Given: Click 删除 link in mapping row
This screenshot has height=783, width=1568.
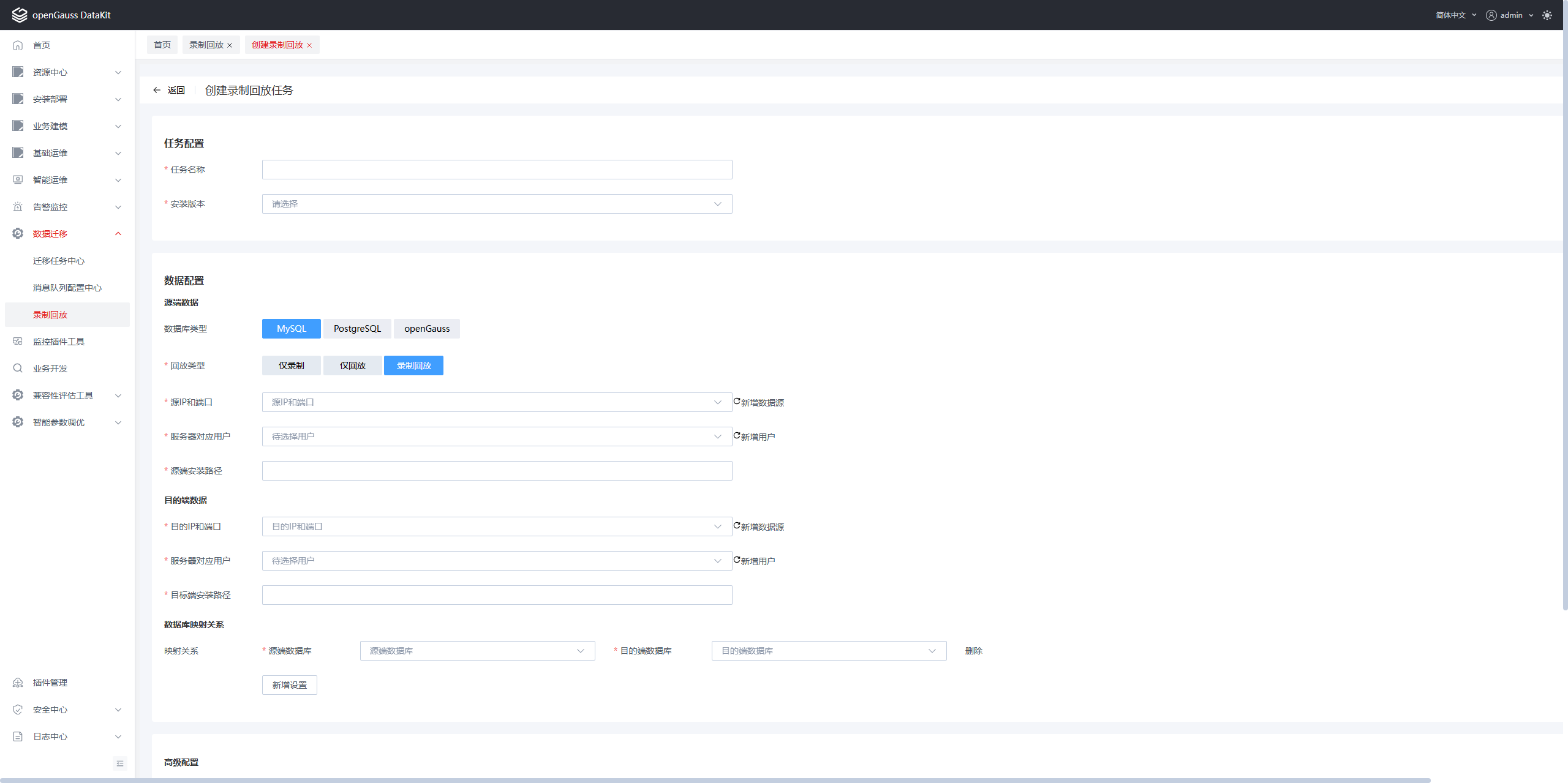Looking at the screenshot, I should pos(973,651).
